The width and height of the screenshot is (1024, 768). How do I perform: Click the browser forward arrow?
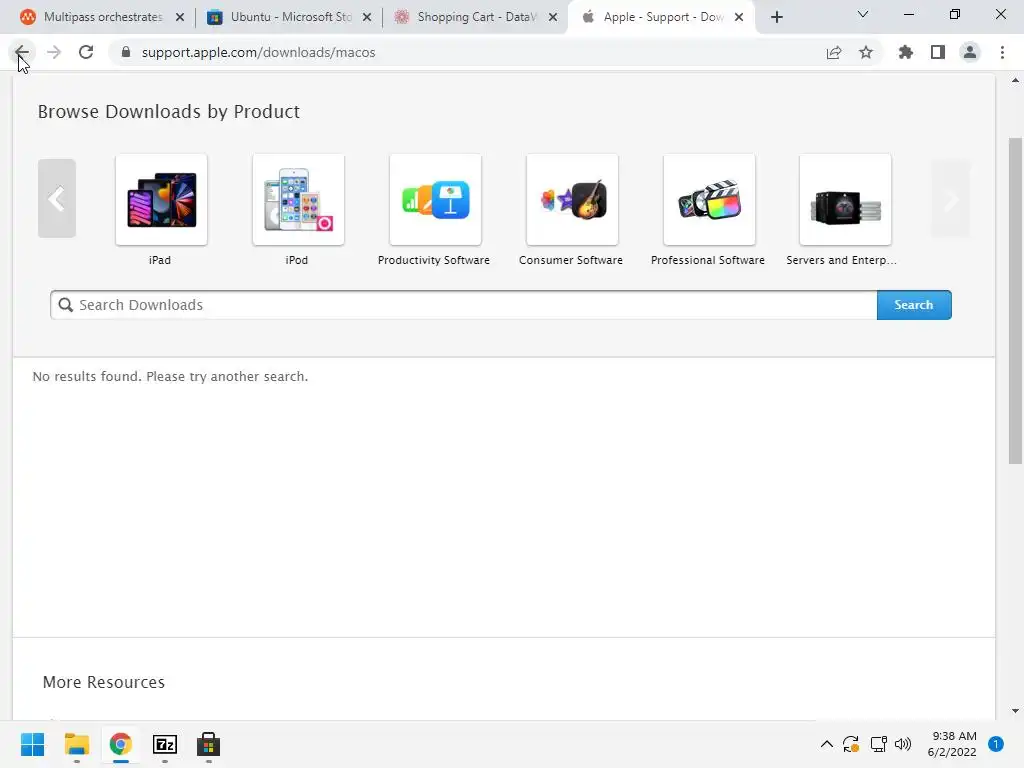[54, 52]
